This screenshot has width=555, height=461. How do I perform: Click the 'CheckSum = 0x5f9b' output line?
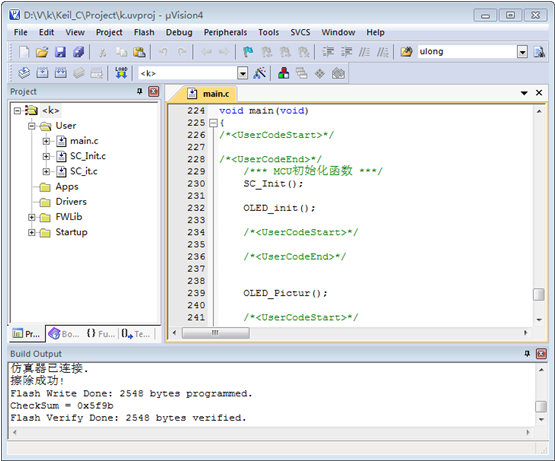[x=62, y=406]
